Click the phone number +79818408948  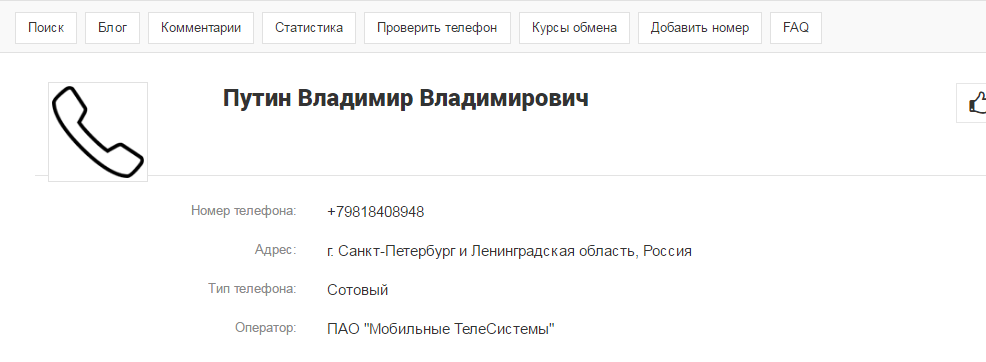(x=375, y=212)
